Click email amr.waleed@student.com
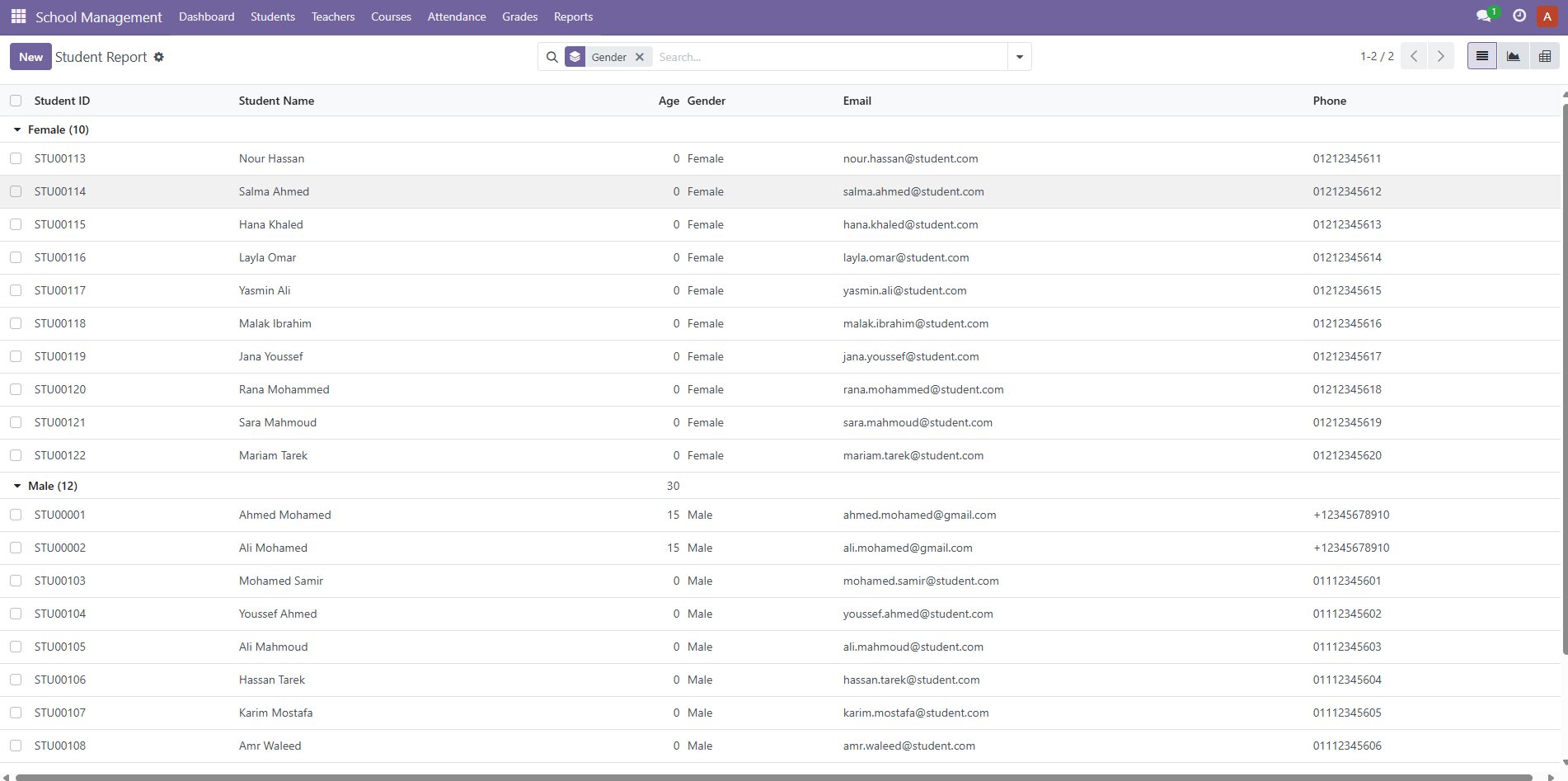This screenshot has width=1568, height=781. tap(909, 746)
